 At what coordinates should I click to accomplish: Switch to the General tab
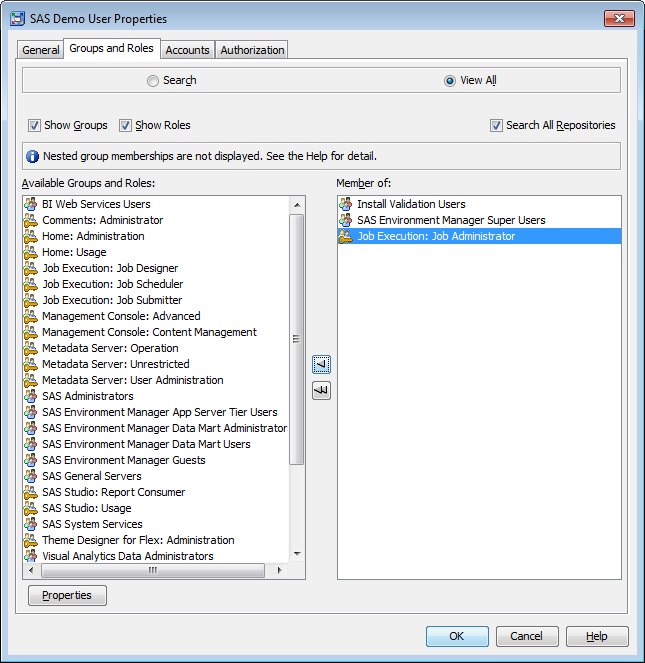pos(41,50)
